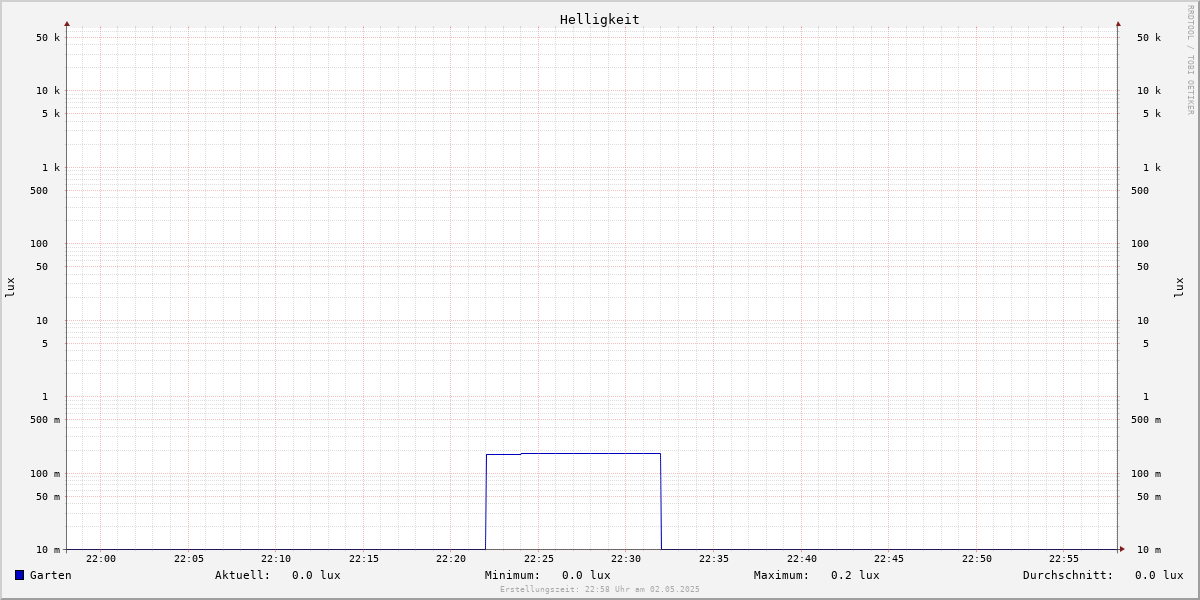1200x600 pixels.
Task: Click the right-axis '50 m' tick label
Action: pos(1149,497)
